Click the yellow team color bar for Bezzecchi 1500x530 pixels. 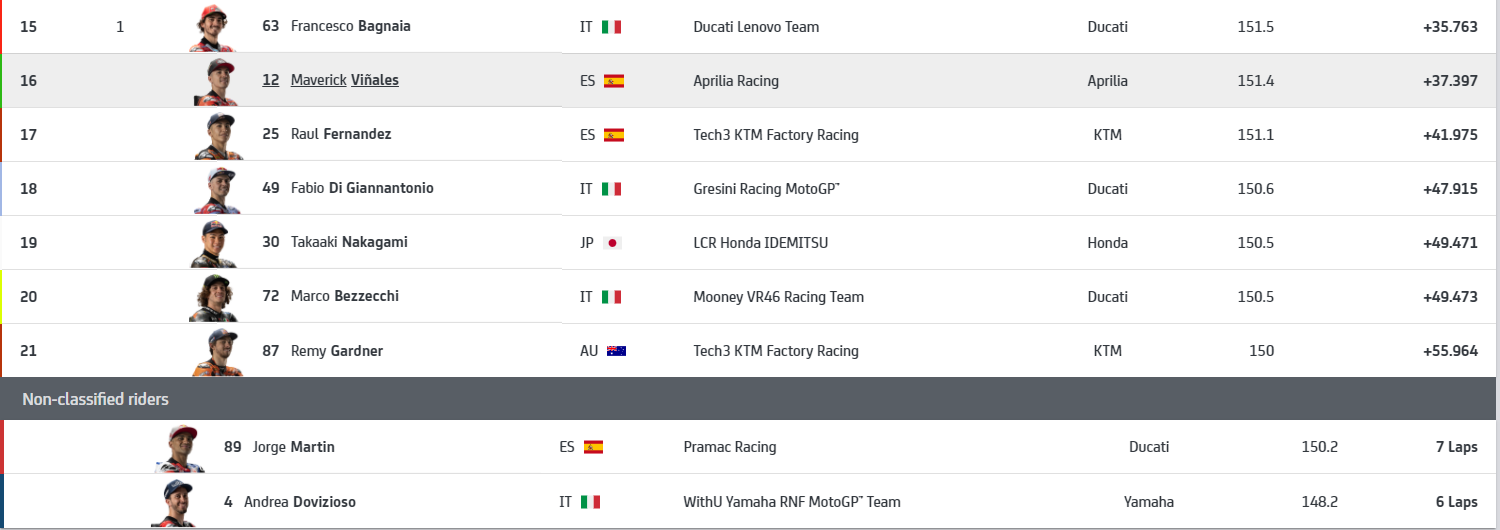point(2,297)
